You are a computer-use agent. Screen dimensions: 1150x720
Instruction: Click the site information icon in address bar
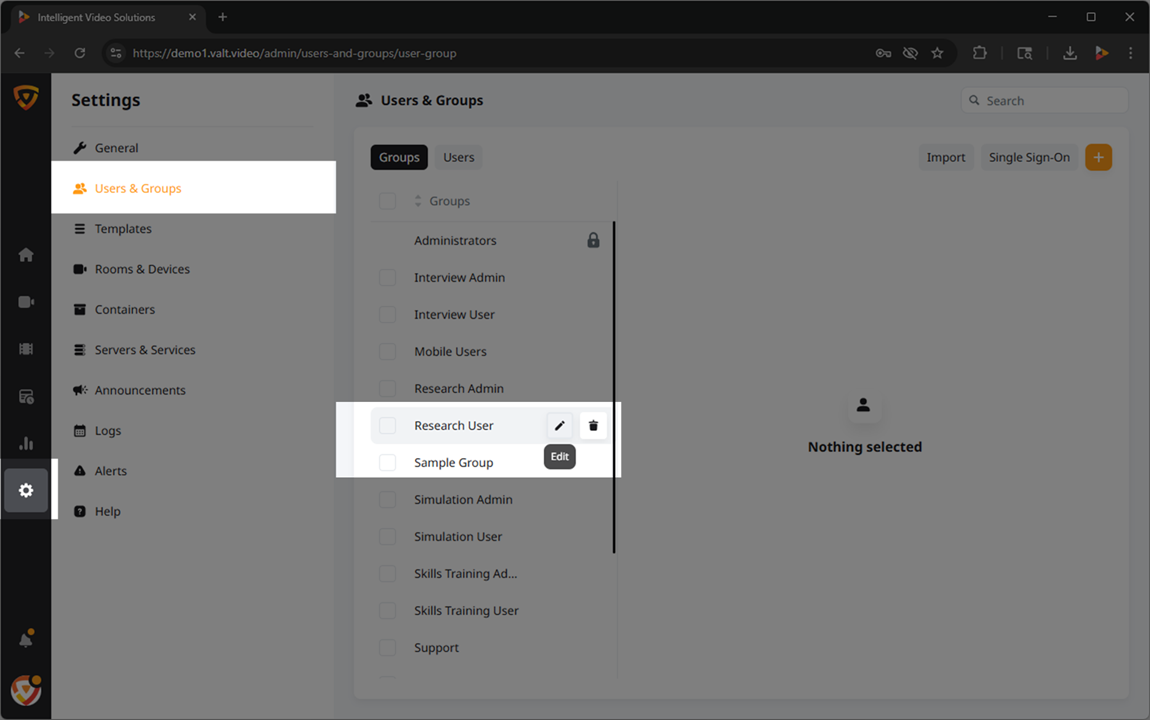(x=116, y=53)
